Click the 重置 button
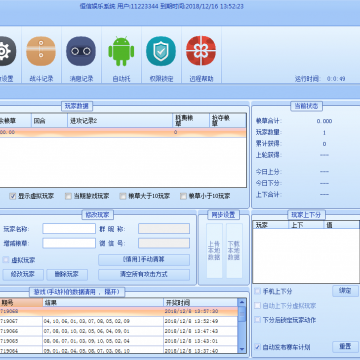Screen dimensions: 360x360 pyautogui.click(x=345, y=347)
